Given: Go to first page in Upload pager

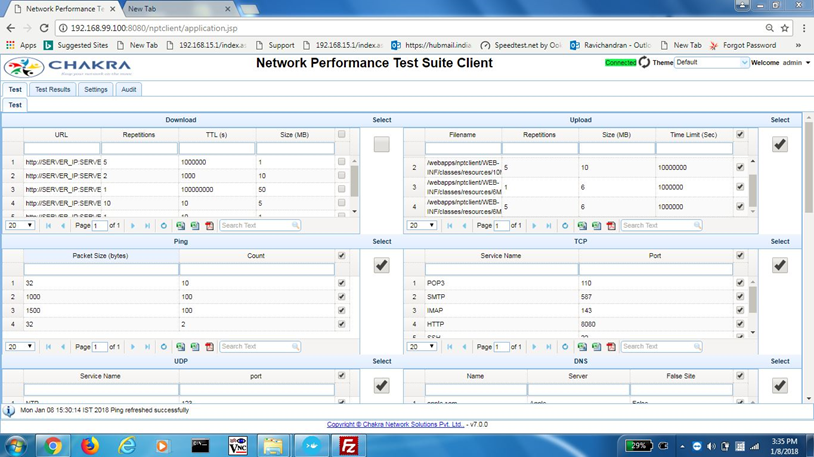Looking at the screenshot, I should [450, 225].
